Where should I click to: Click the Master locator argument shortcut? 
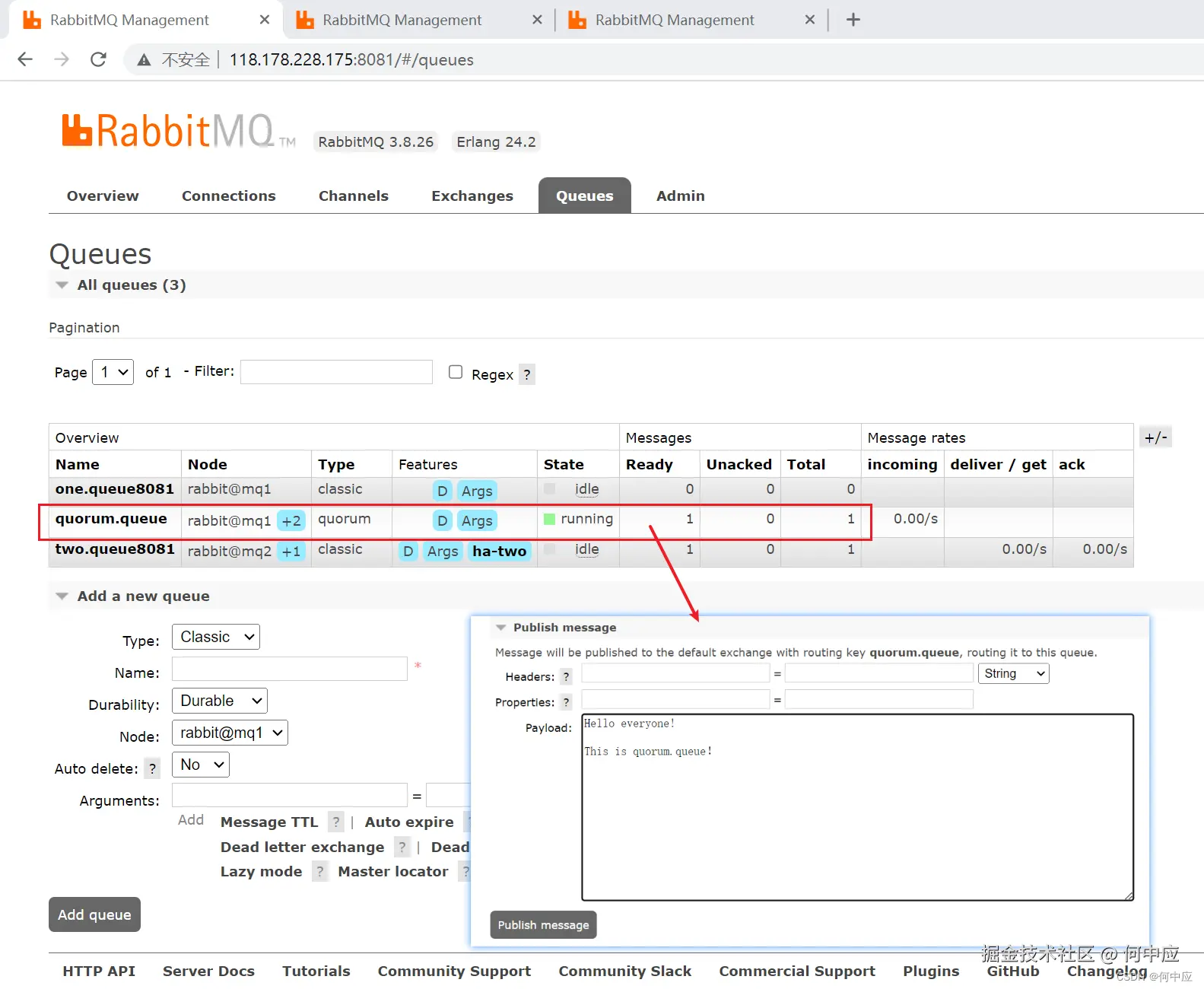pos(393,871)
